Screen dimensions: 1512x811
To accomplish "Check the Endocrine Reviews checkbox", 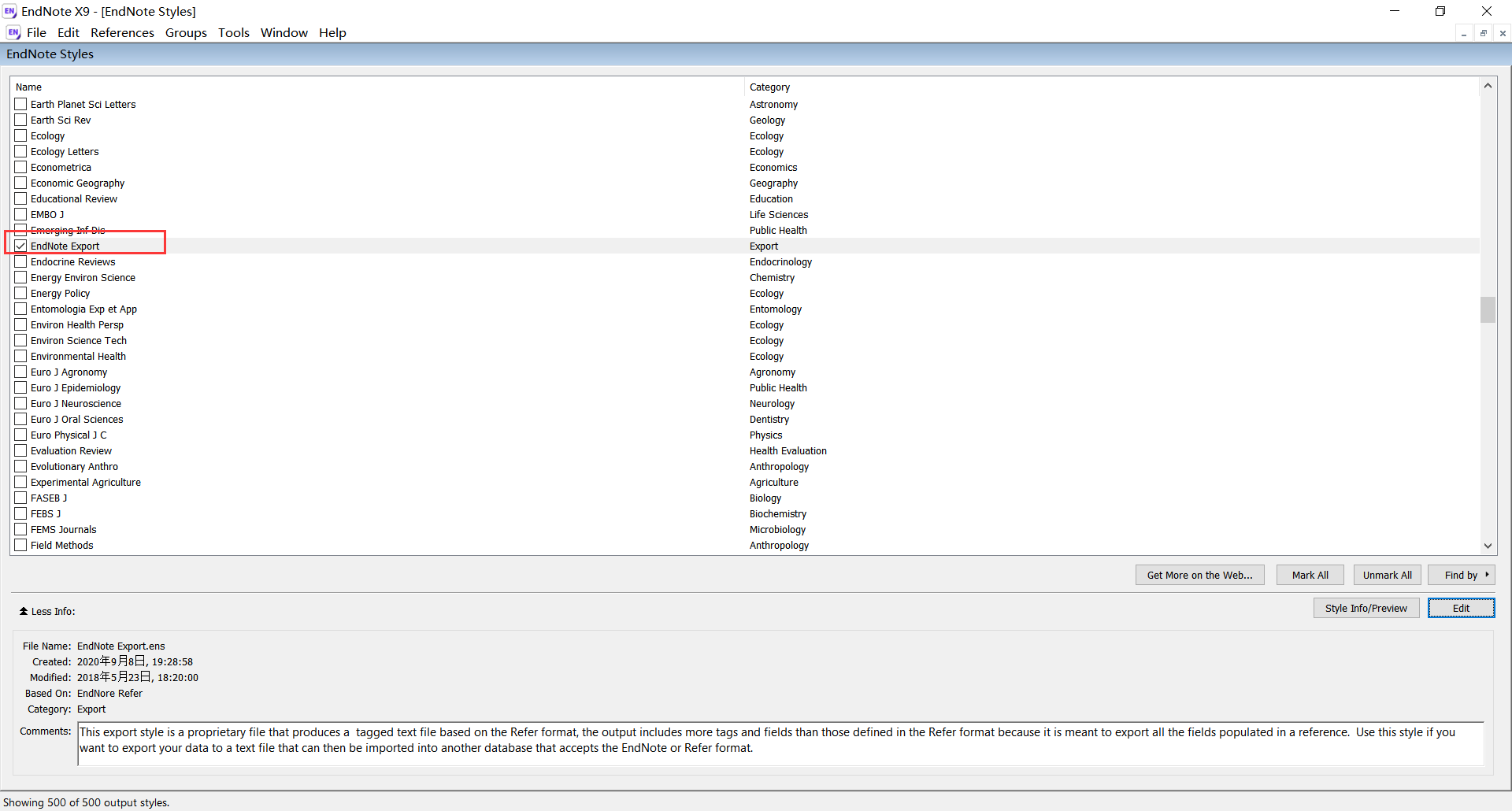I will tap(20, 261).
